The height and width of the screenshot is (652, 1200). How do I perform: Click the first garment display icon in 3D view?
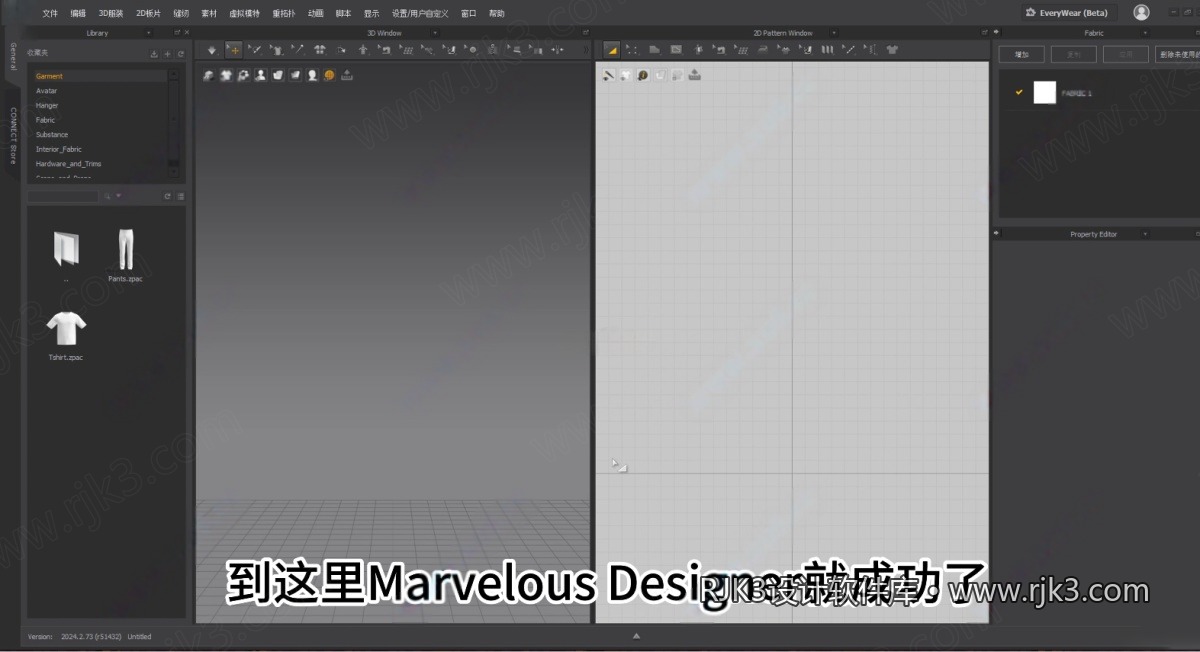[x=209, y=75]
